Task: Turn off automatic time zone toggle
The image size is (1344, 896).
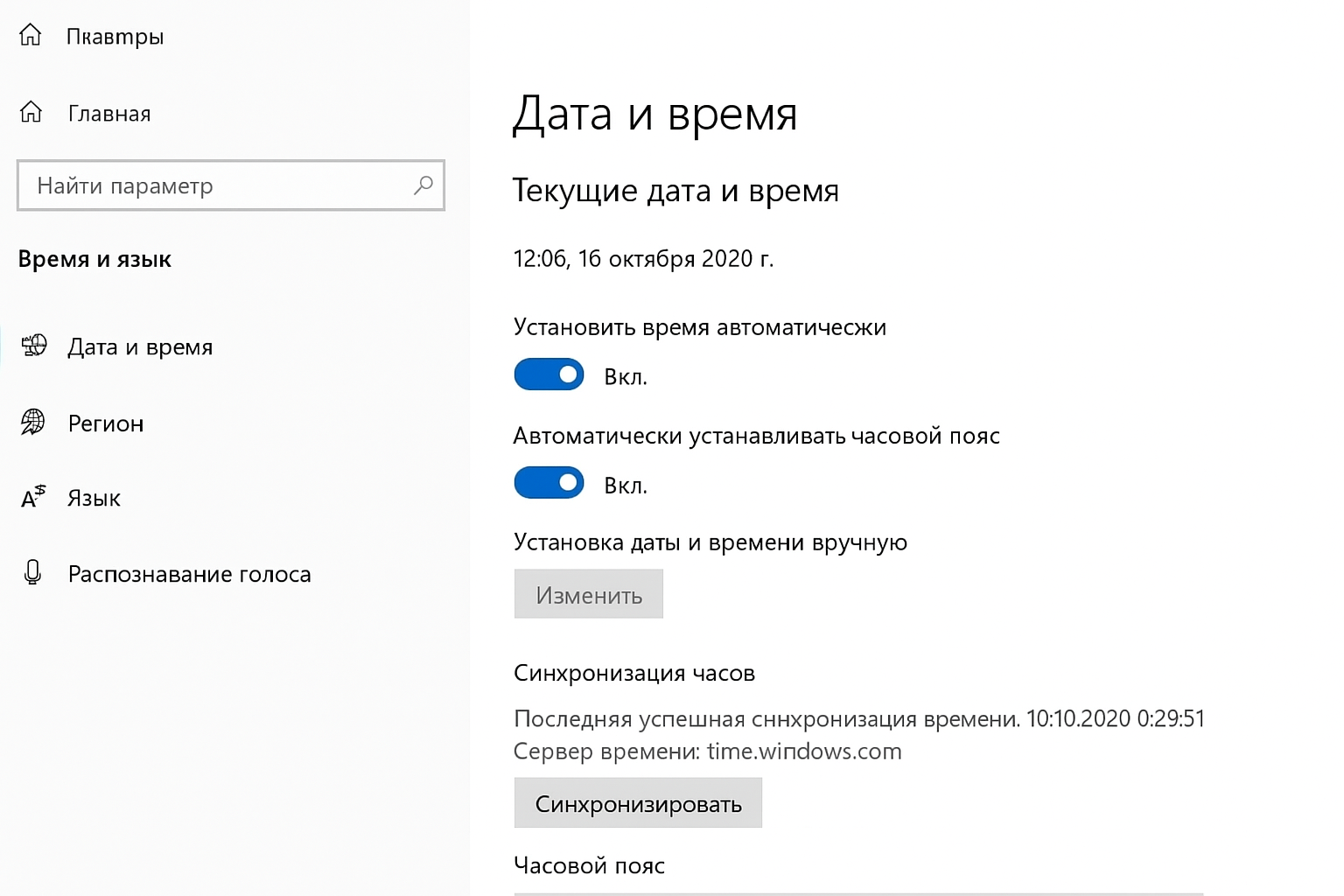Action: click(549, 482)
